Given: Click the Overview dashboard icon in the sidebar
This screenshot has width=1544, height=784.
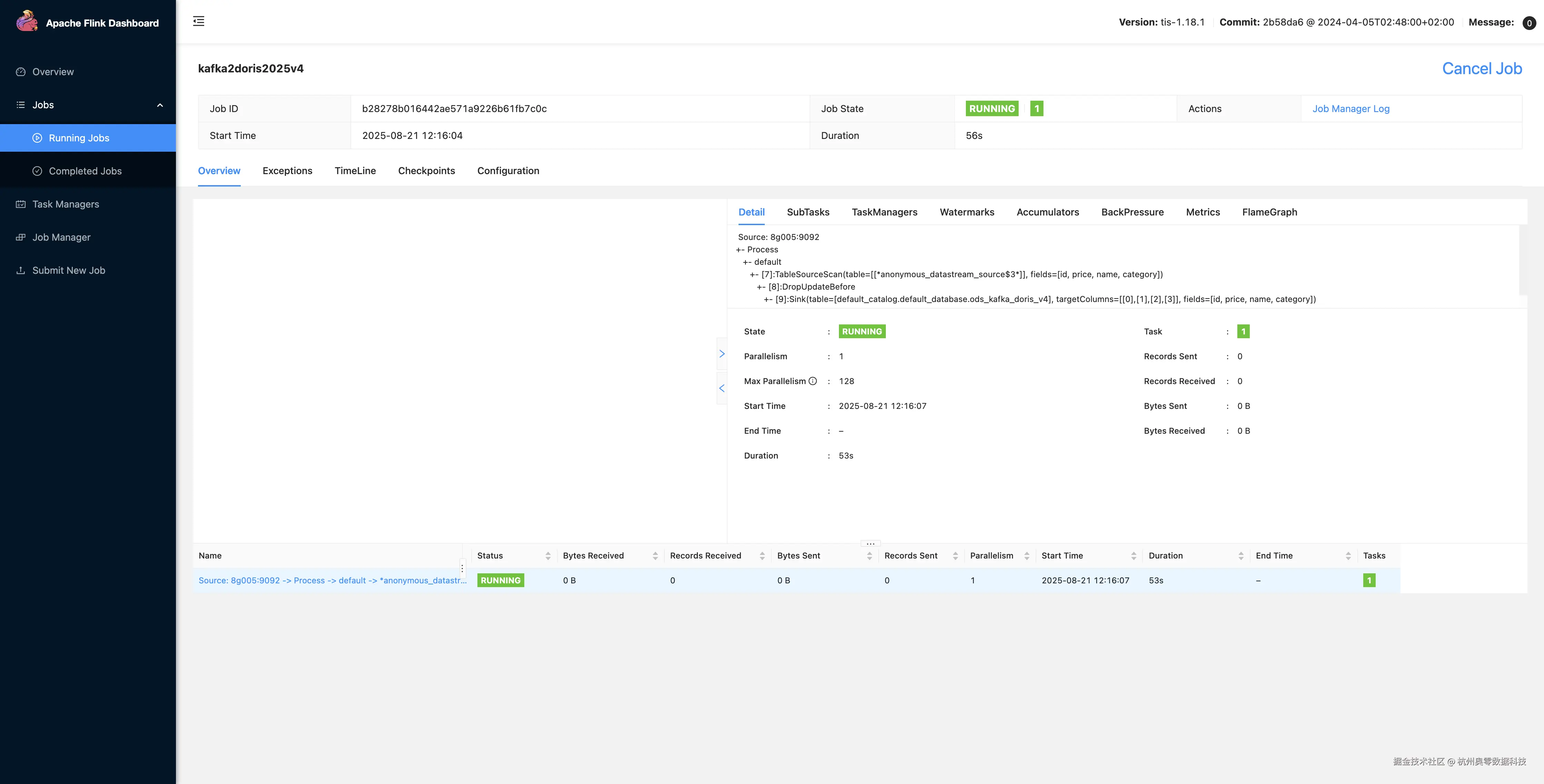Looking at the screenshot, I should pyautogui.click(x=20, y=72).
